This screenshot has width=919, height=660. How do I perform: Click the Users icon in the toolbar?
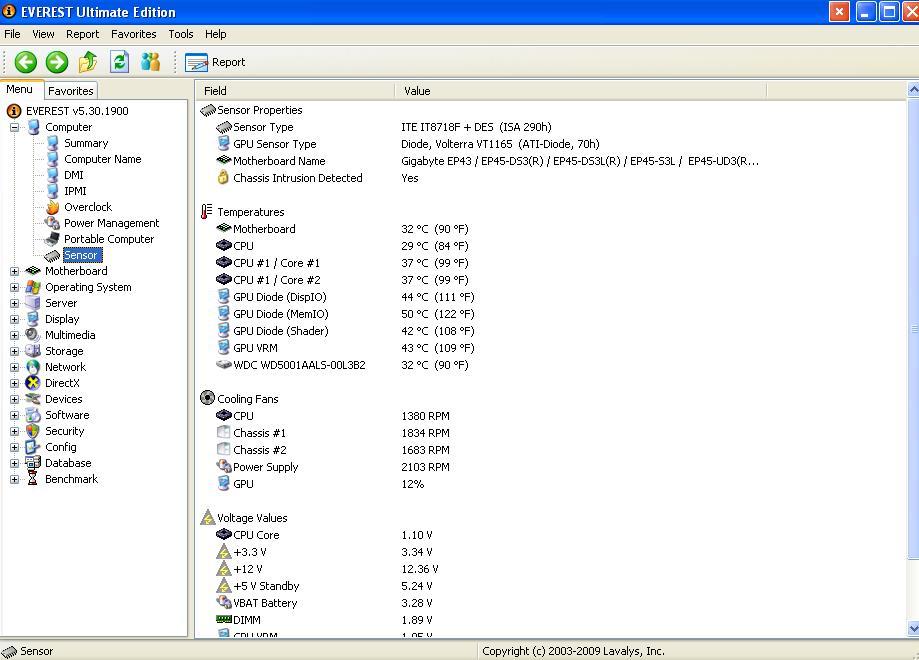click(x=150, y=62)
